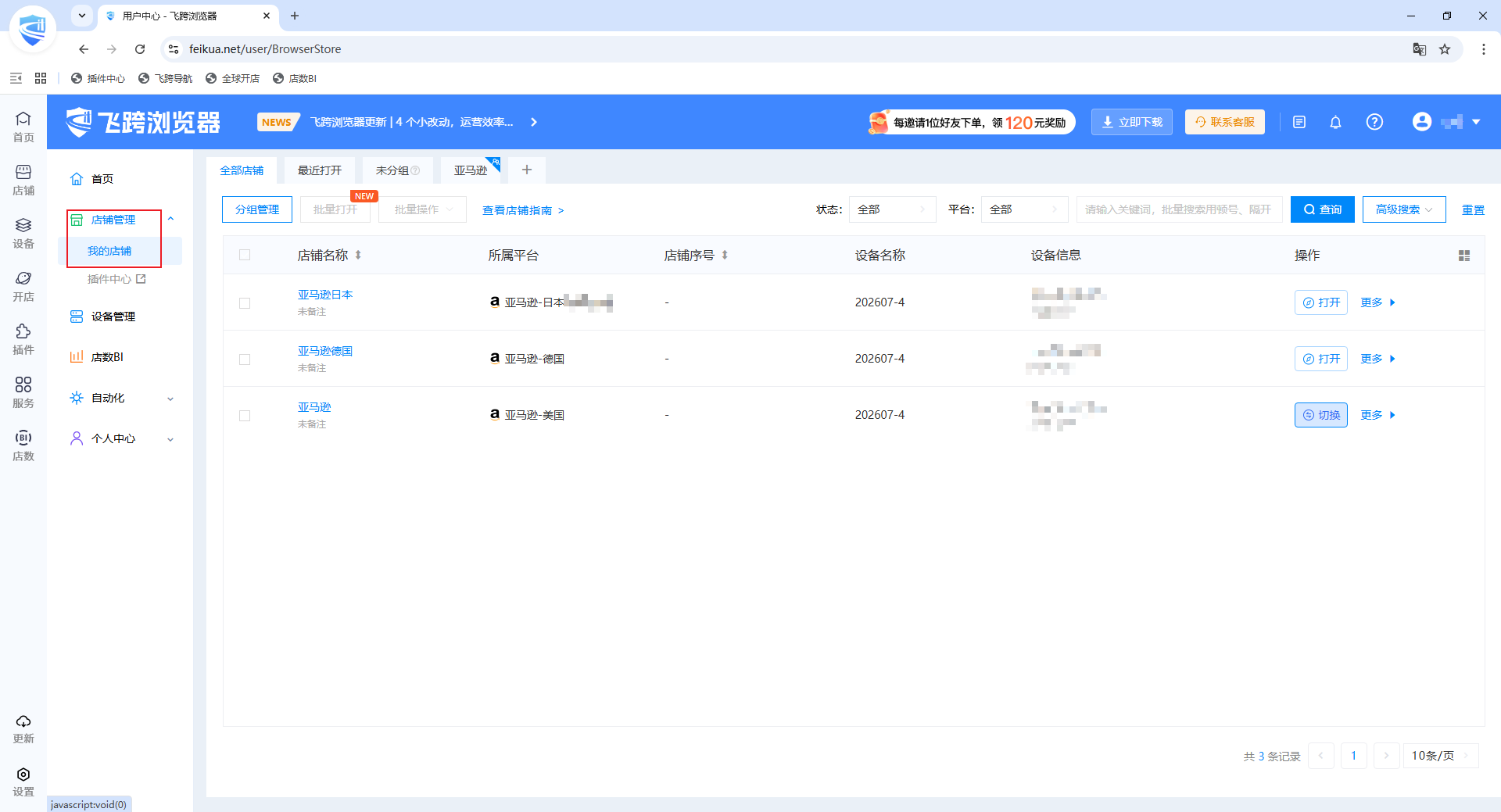Image resolution: width=1501 pixels, height=812 pixels.
Task: Click the notification bell icon
Action: (1335, 122)
